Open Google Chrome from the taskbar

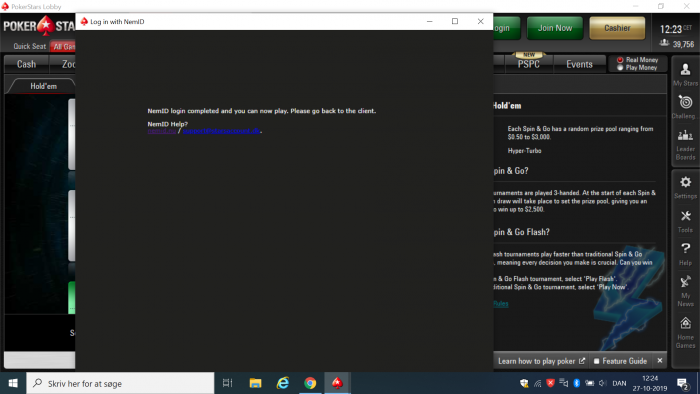click(310, 383)
